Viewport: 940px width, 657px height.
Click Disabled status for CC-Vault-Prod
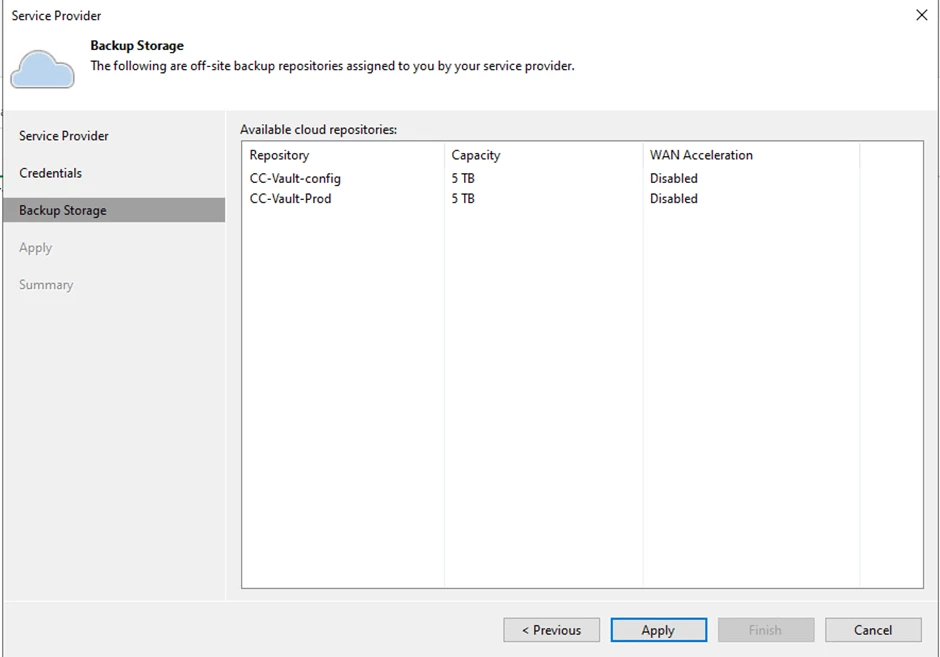[674, 199]
